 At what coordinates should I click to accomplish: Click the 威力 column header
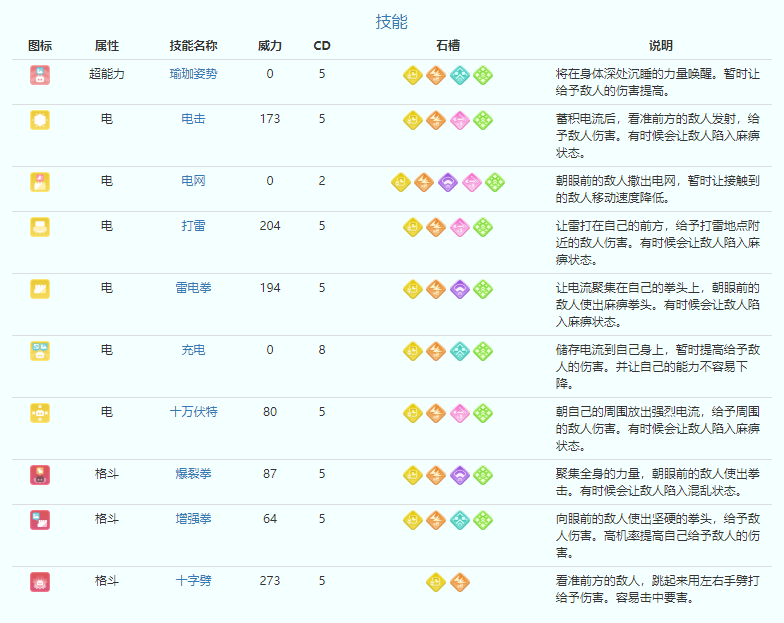(x=270, y=46)
